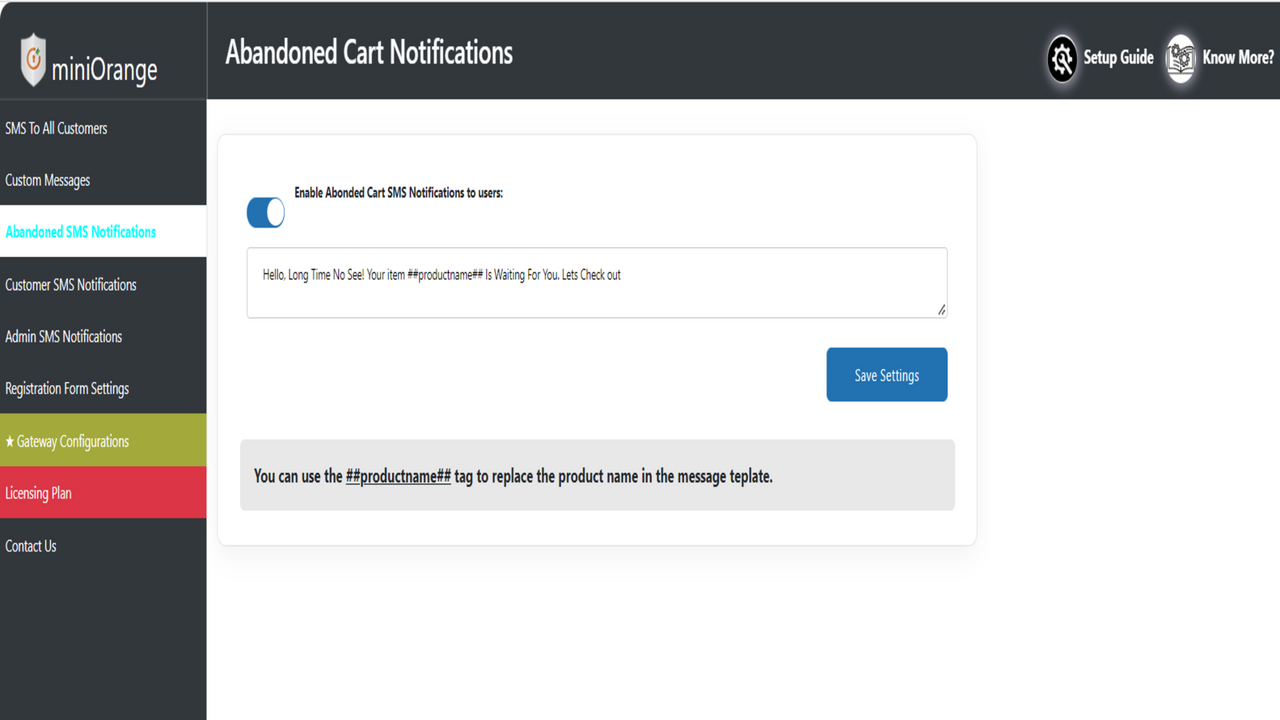
Task: Click the Setup Guide text link
Action: (1118, 58)
